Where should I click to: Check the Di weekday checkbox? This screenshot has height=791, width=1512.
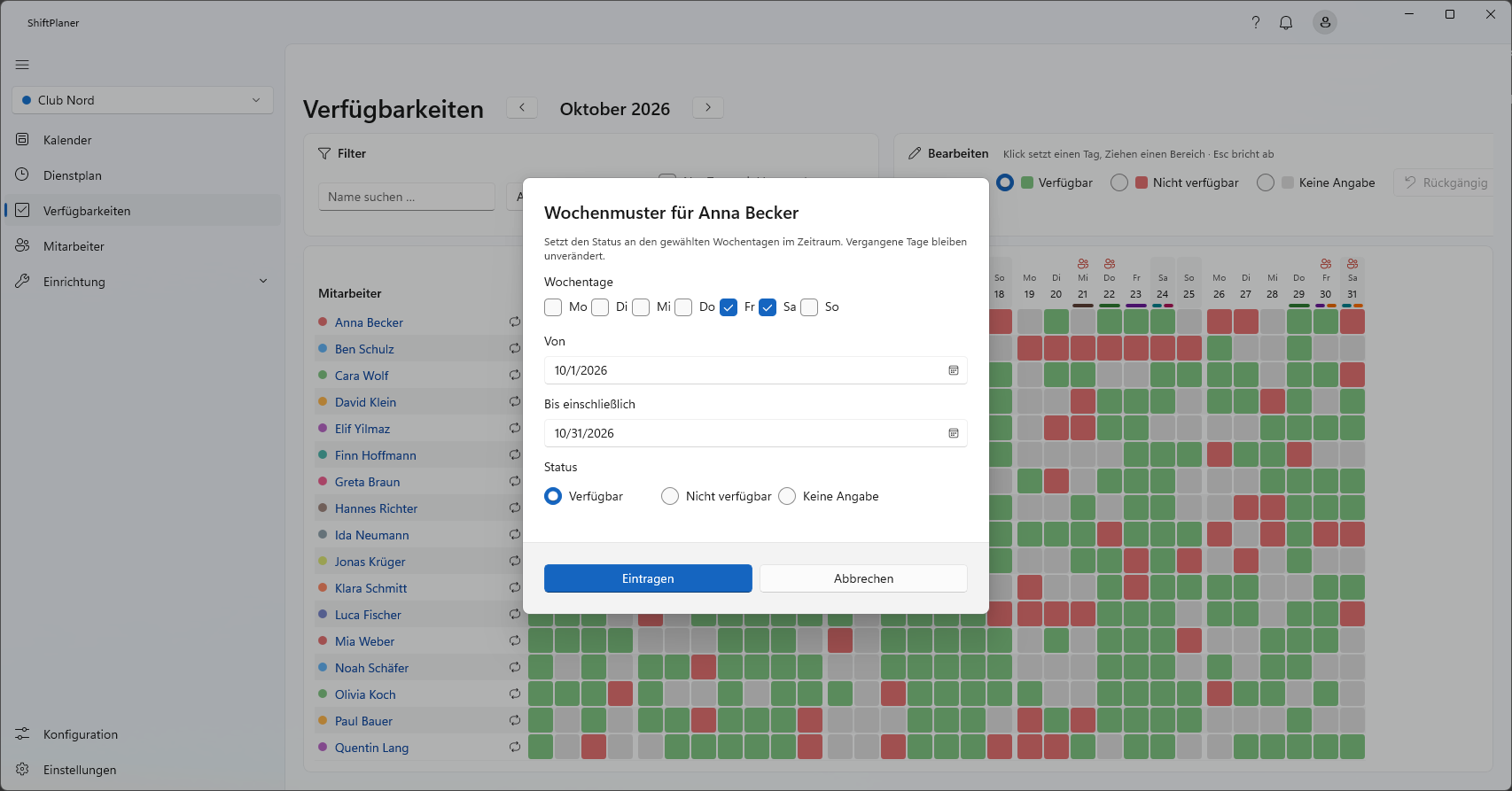[600, 307]
